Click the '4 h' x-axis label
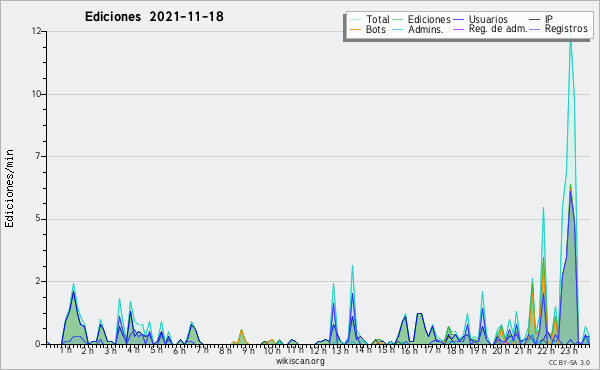 click(134, 350)
